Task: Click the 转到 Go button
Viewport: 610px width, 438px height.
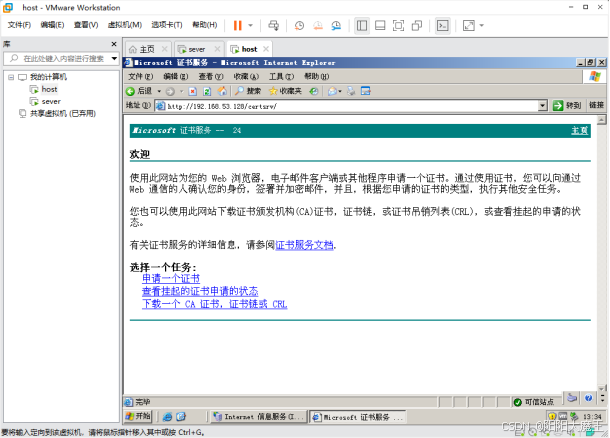Action: tap(567, 106)
